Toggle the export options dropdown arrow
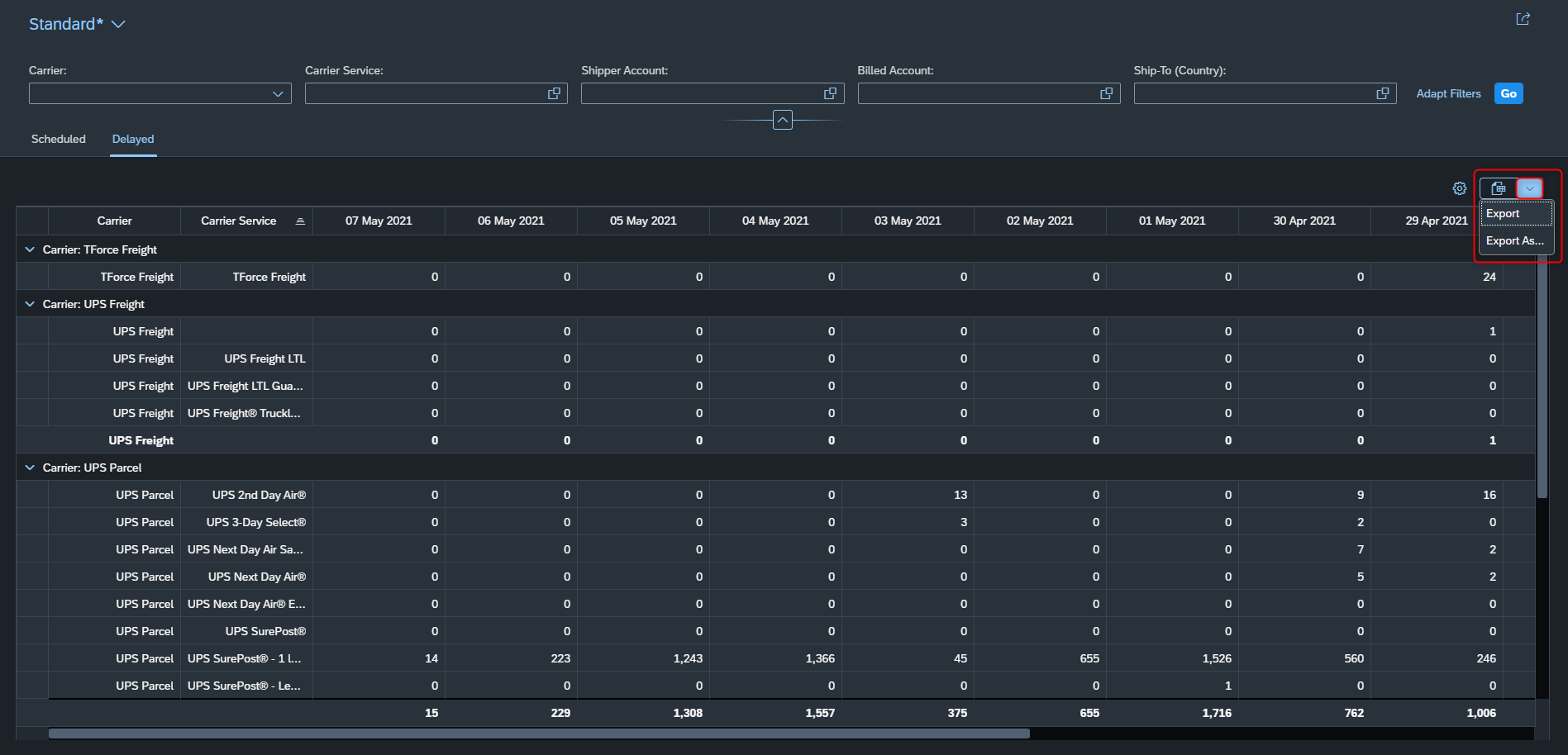Image resolution: width=1568 pixels, height=755 pixels. [x=1530, y=188]
